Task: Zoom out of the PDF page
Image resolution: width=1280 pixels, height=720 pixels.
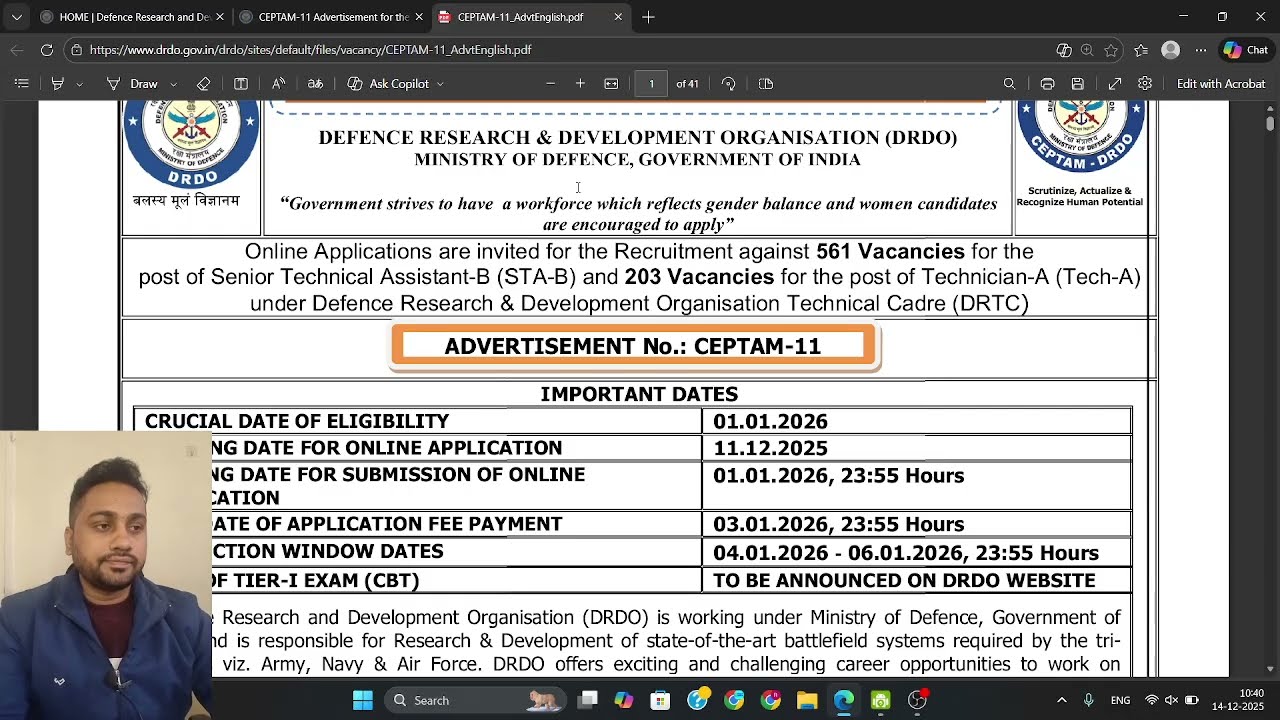Action: point(550,84)
